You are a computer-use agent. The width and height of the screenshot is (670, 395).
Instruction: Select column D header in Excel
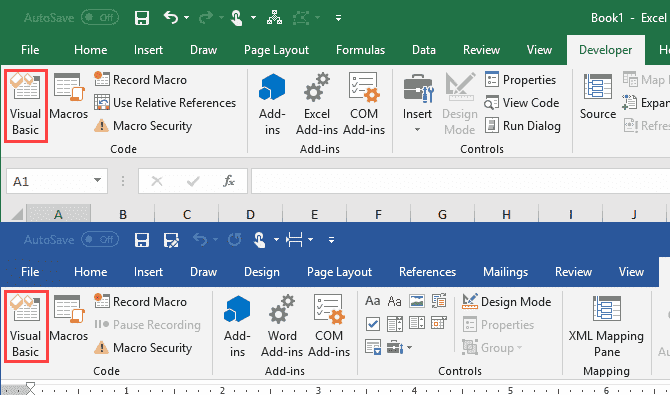click(x=250, y=214)
